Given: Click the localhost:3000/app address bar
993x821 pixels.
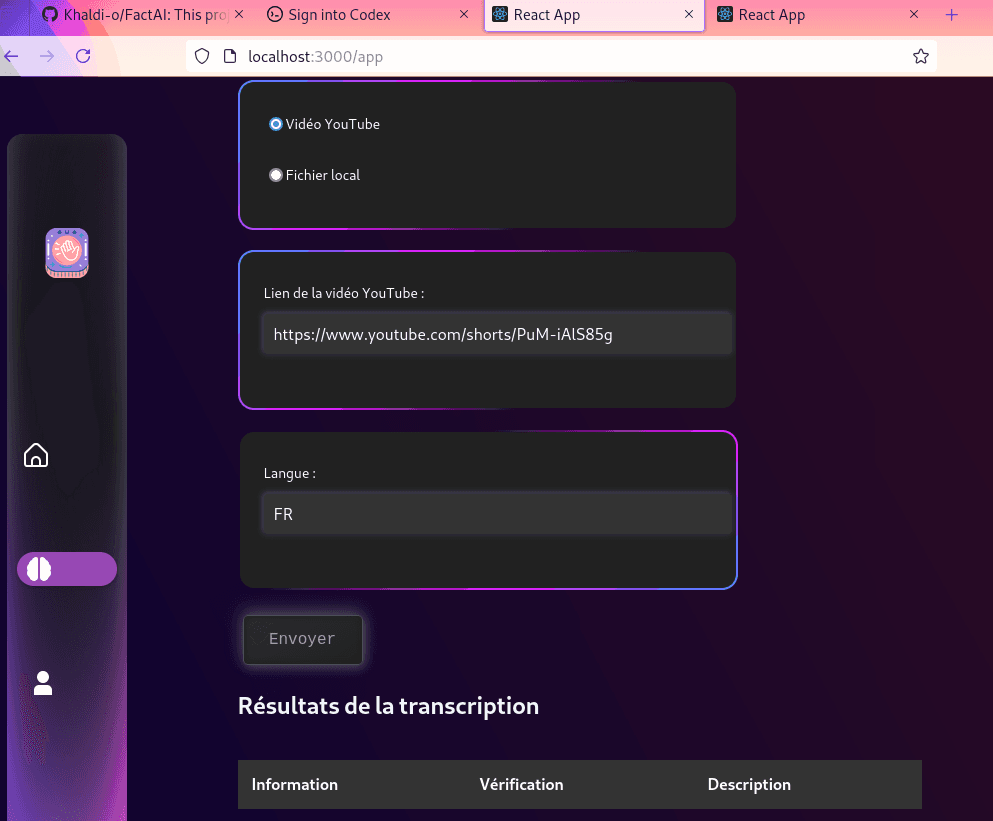Looking at the screenshot, I should point(560,57).
